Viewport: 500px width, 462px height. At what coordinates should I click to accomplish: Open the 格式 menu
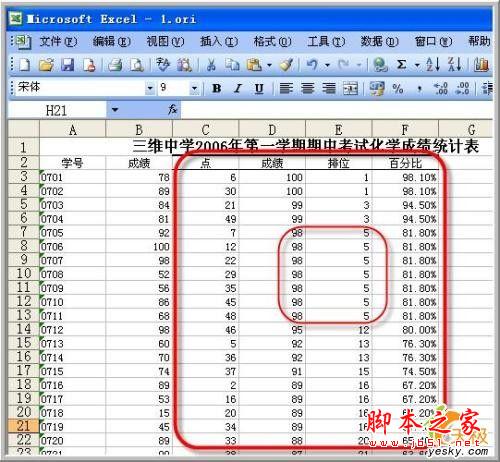pos(272,41)
